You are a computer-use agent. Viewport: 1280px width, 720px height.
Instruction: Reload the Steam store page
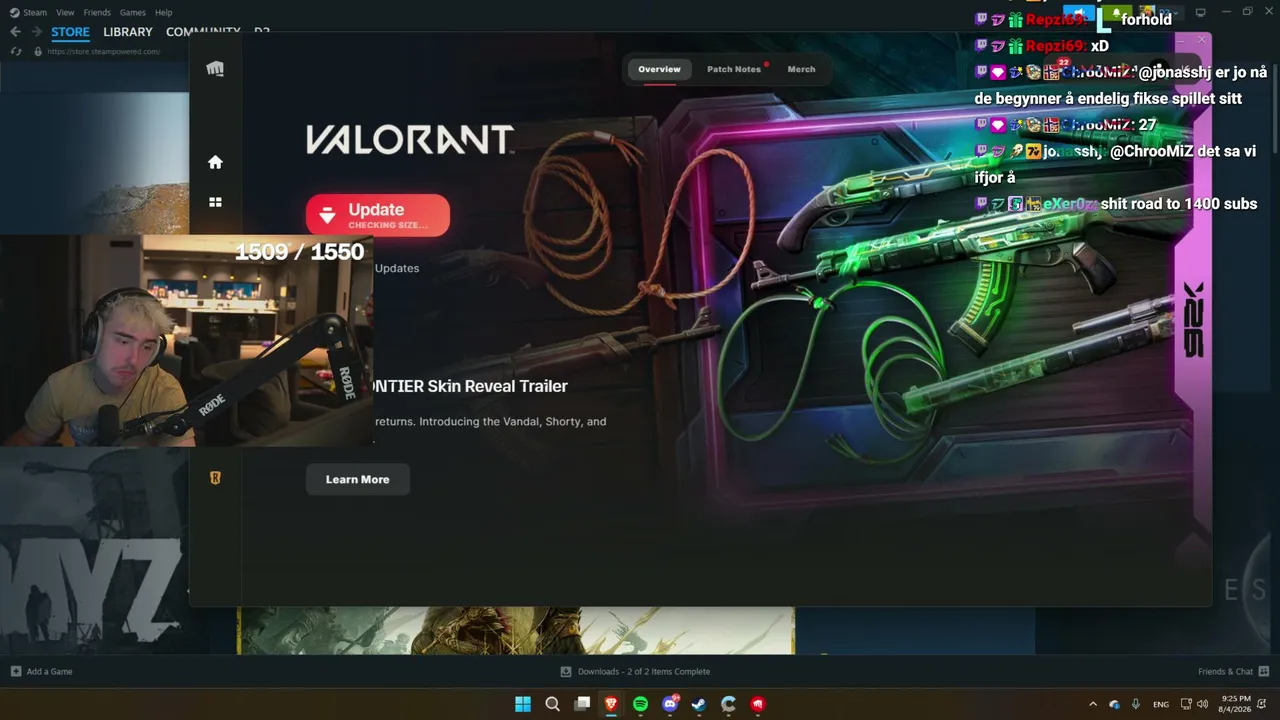(17, 52)
